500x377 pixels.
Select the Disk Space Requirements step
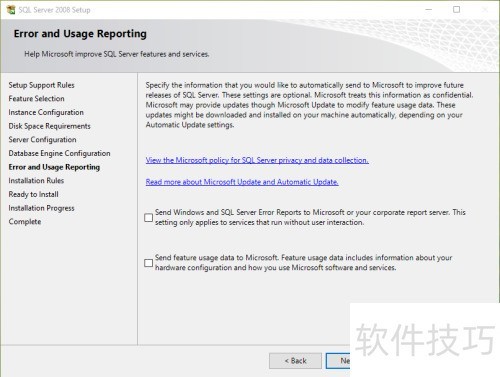tap(49, 126)
